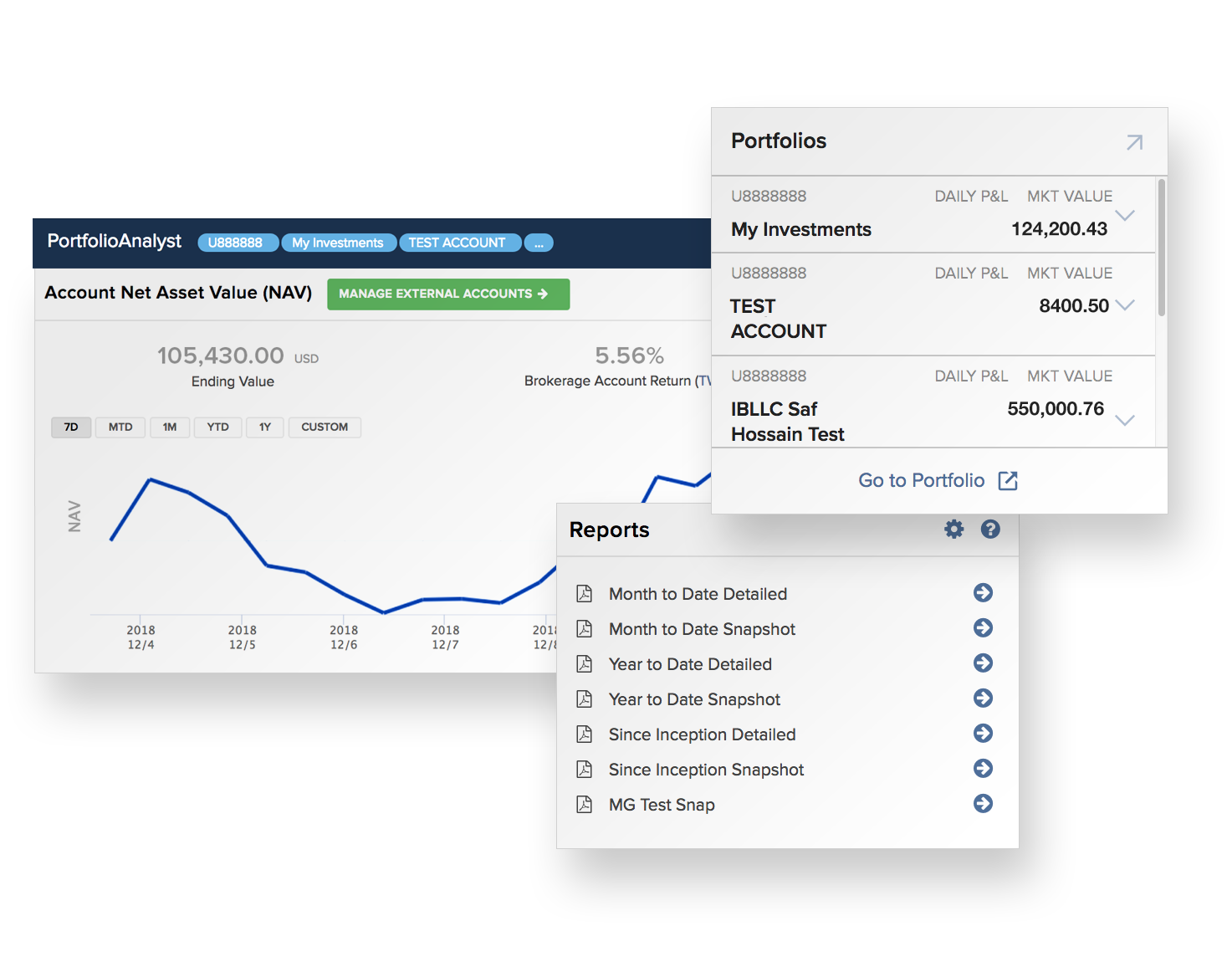Open the Month to Date Detailed PDF icon
Screen dimensions: 1232x957
[585, 593]
